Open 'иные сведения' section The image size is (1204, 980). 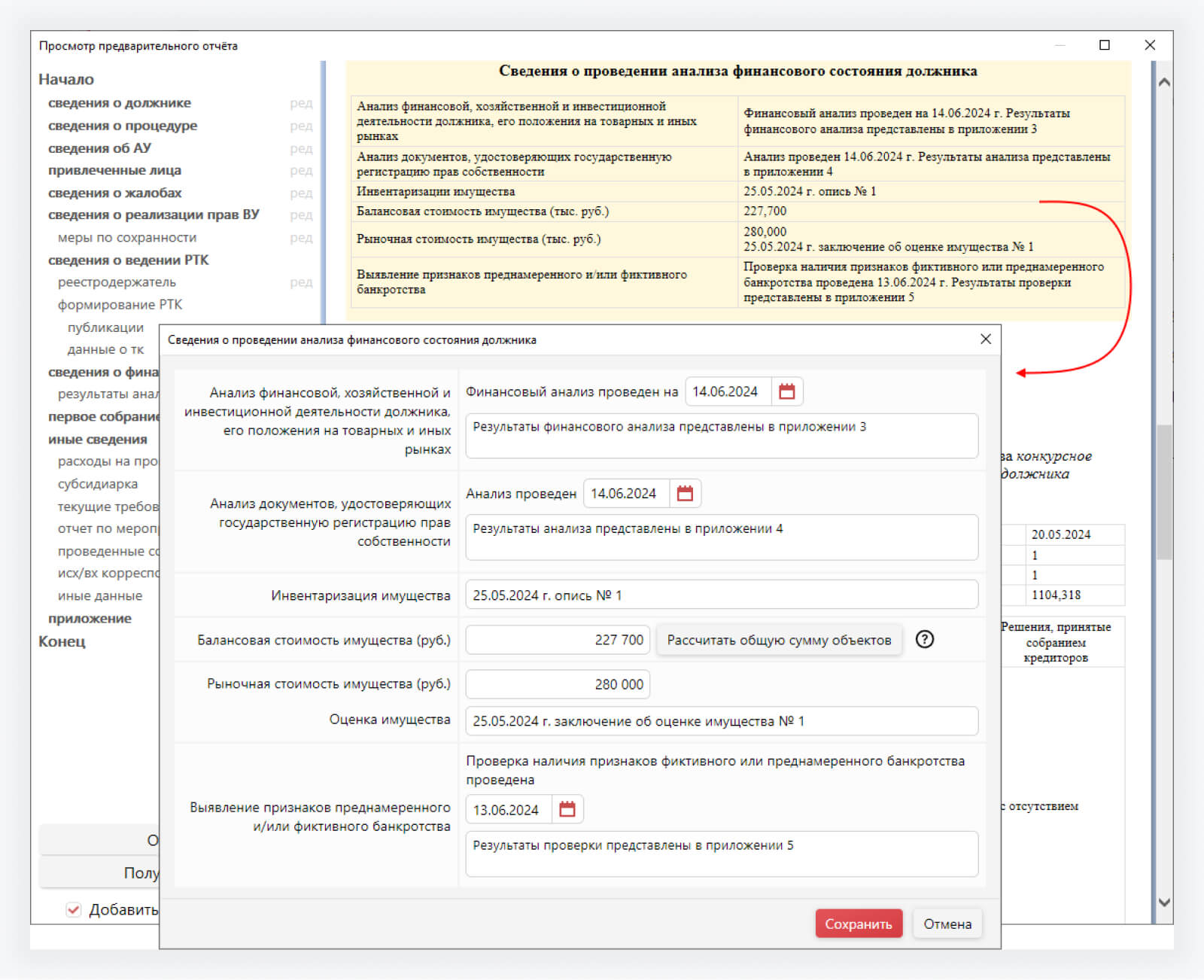point(98,439)
